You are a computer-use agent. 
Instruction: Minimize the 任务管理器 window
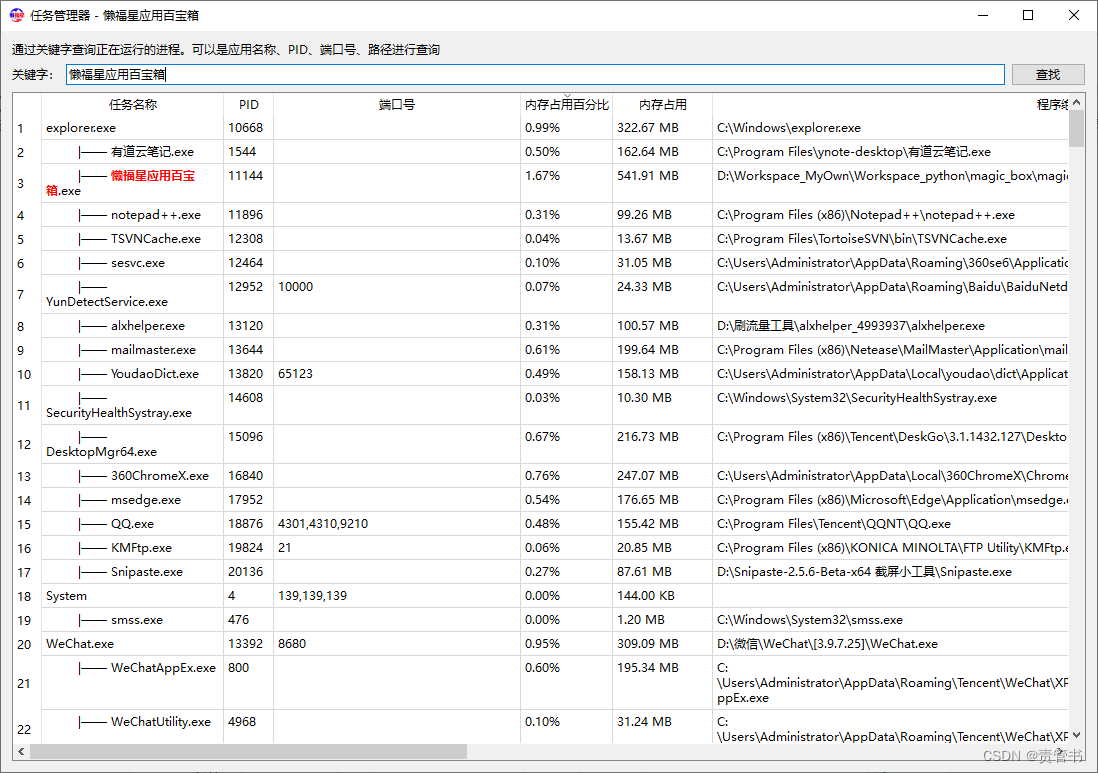pos(983,15)
